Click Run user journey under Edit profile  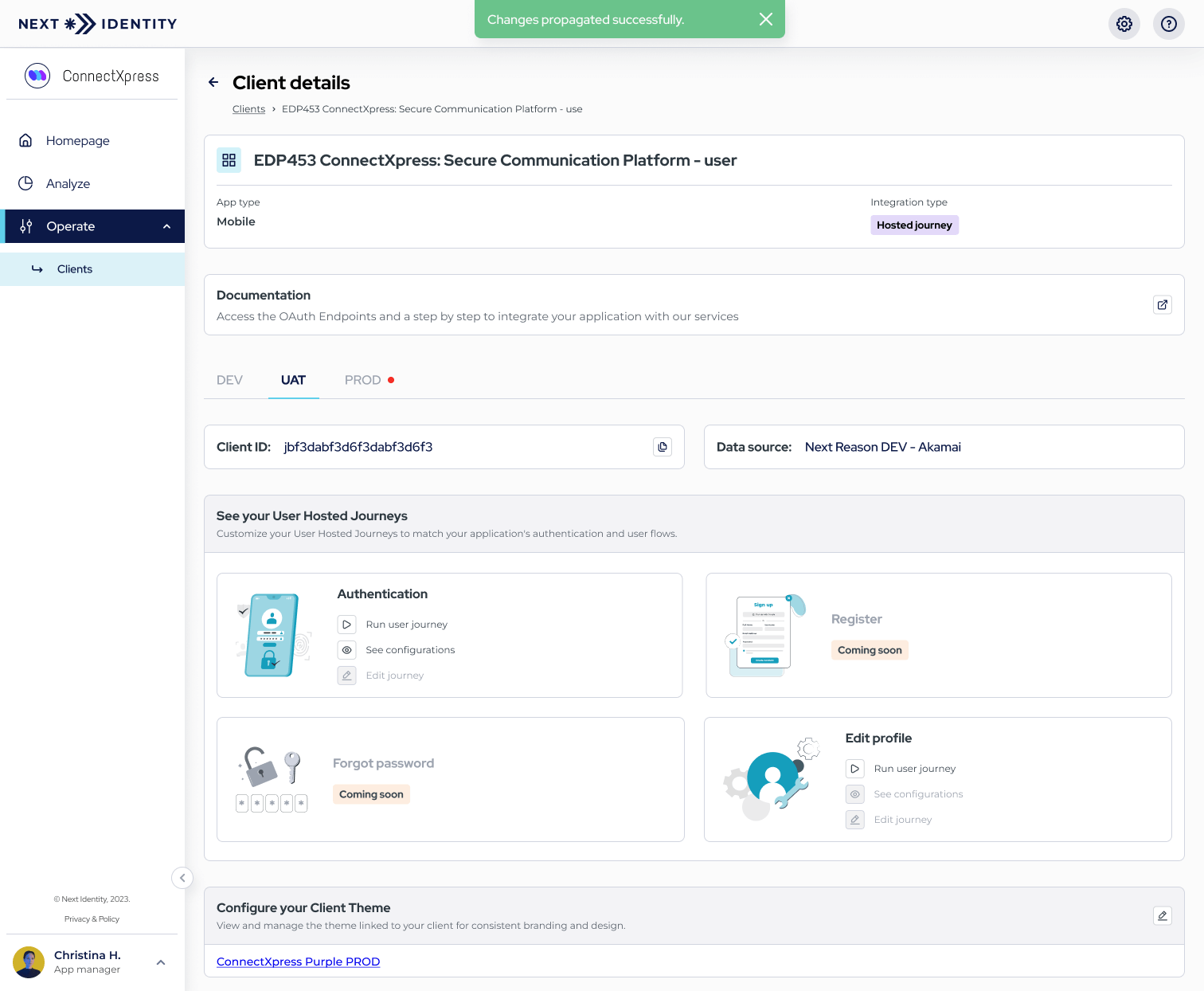pyautogui.click(x=914, y=769)
